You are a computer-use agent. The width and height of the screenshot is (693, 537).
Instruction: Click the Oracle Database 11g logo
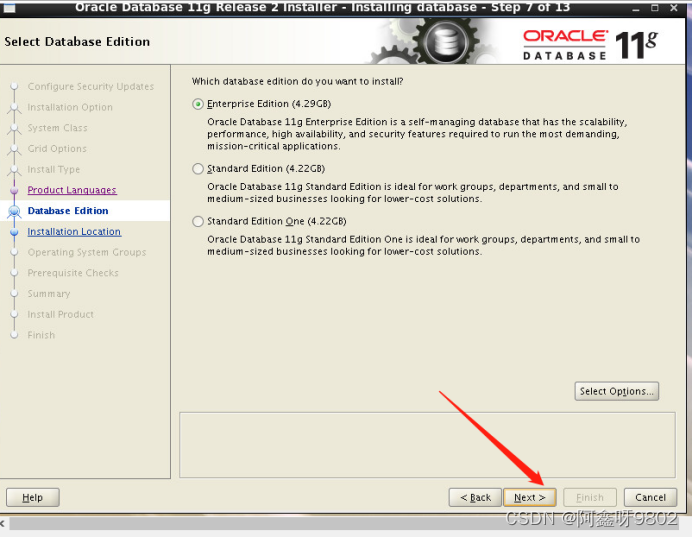(x=590, y=45)
